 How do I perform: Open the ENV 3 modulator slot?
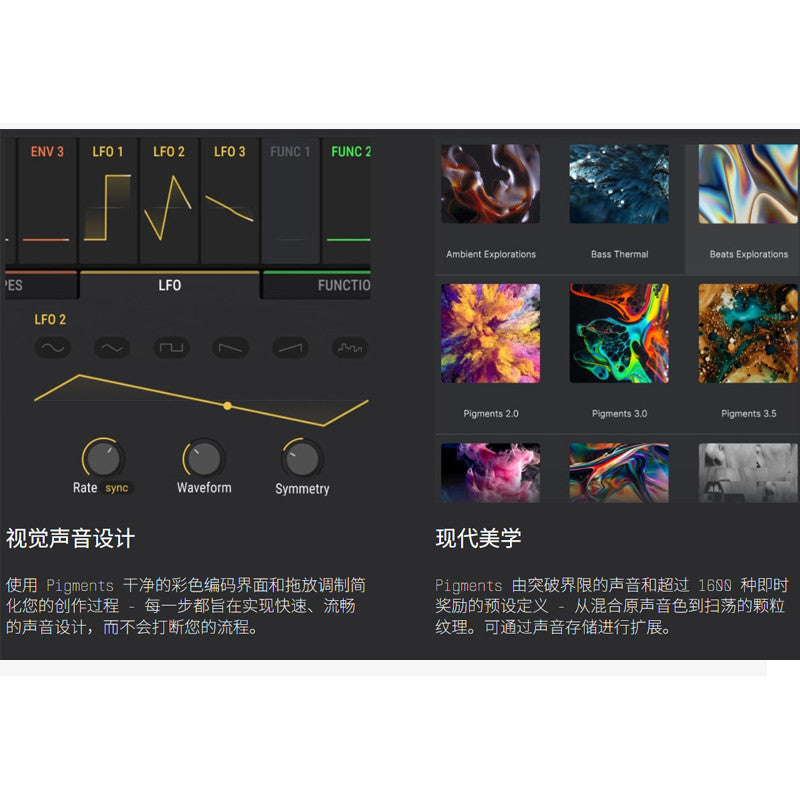click(47, 201)
